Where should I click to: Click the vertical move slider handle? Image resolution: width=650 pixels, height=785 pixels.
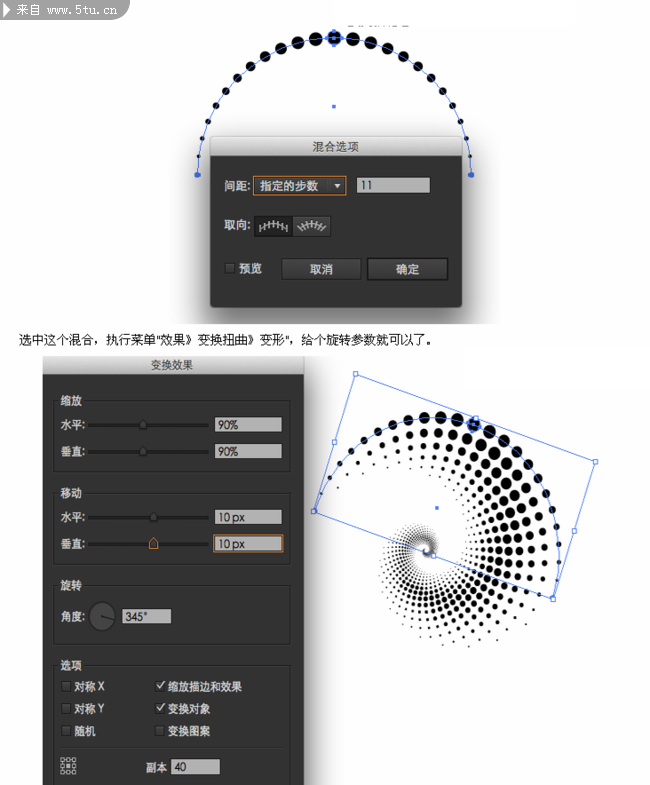tap(154, 543)
